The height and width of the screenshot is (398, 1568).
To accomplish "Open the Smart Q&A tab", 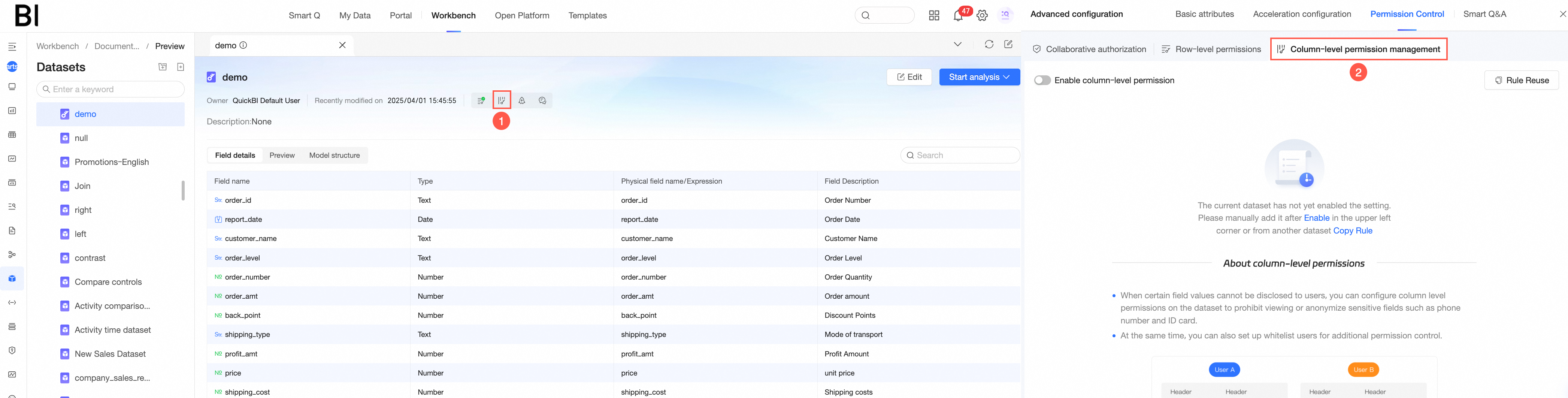I will (1484, 14).
